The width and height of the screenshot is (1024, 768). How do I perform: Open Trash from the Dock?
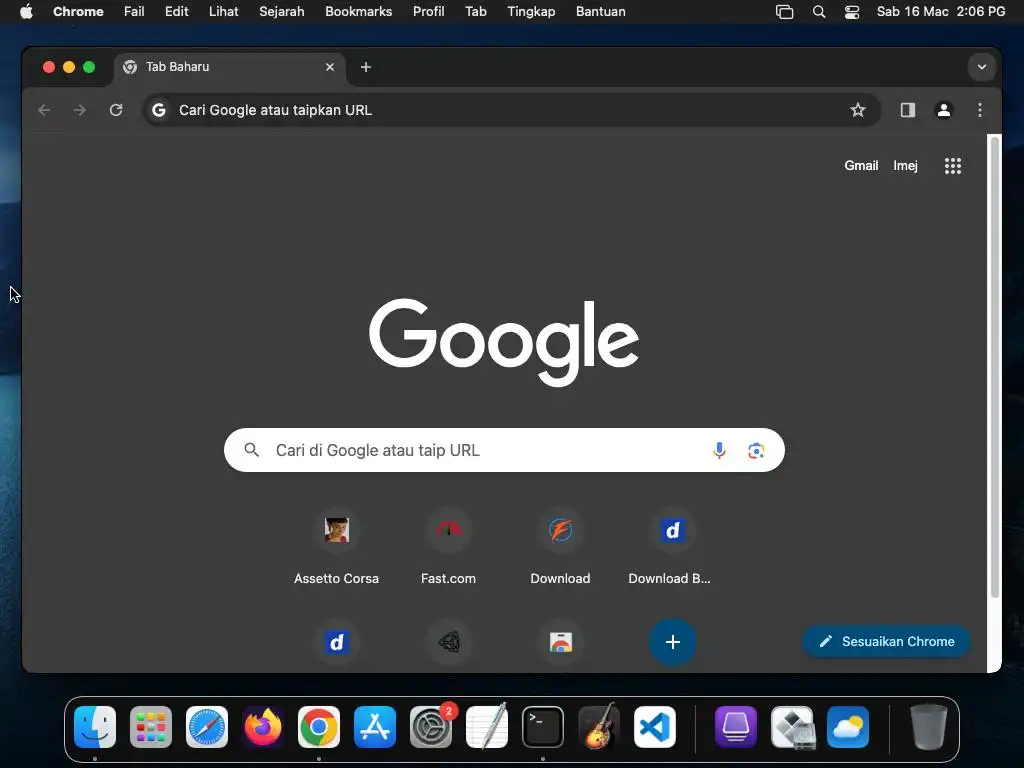tap(929, 727)
